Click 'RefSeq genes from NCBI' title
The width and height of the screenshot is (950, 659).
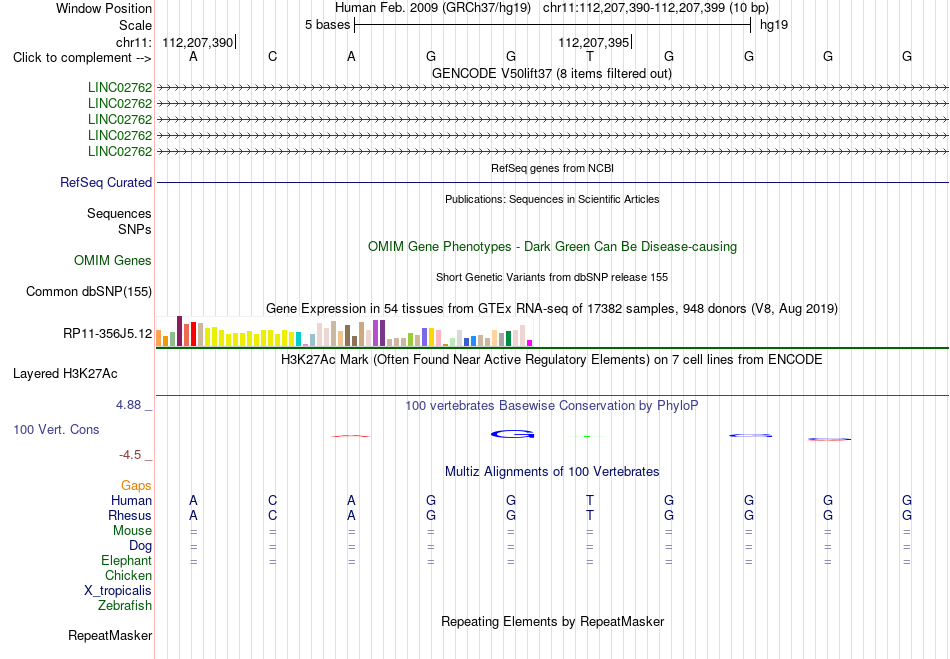coord(552,168)
